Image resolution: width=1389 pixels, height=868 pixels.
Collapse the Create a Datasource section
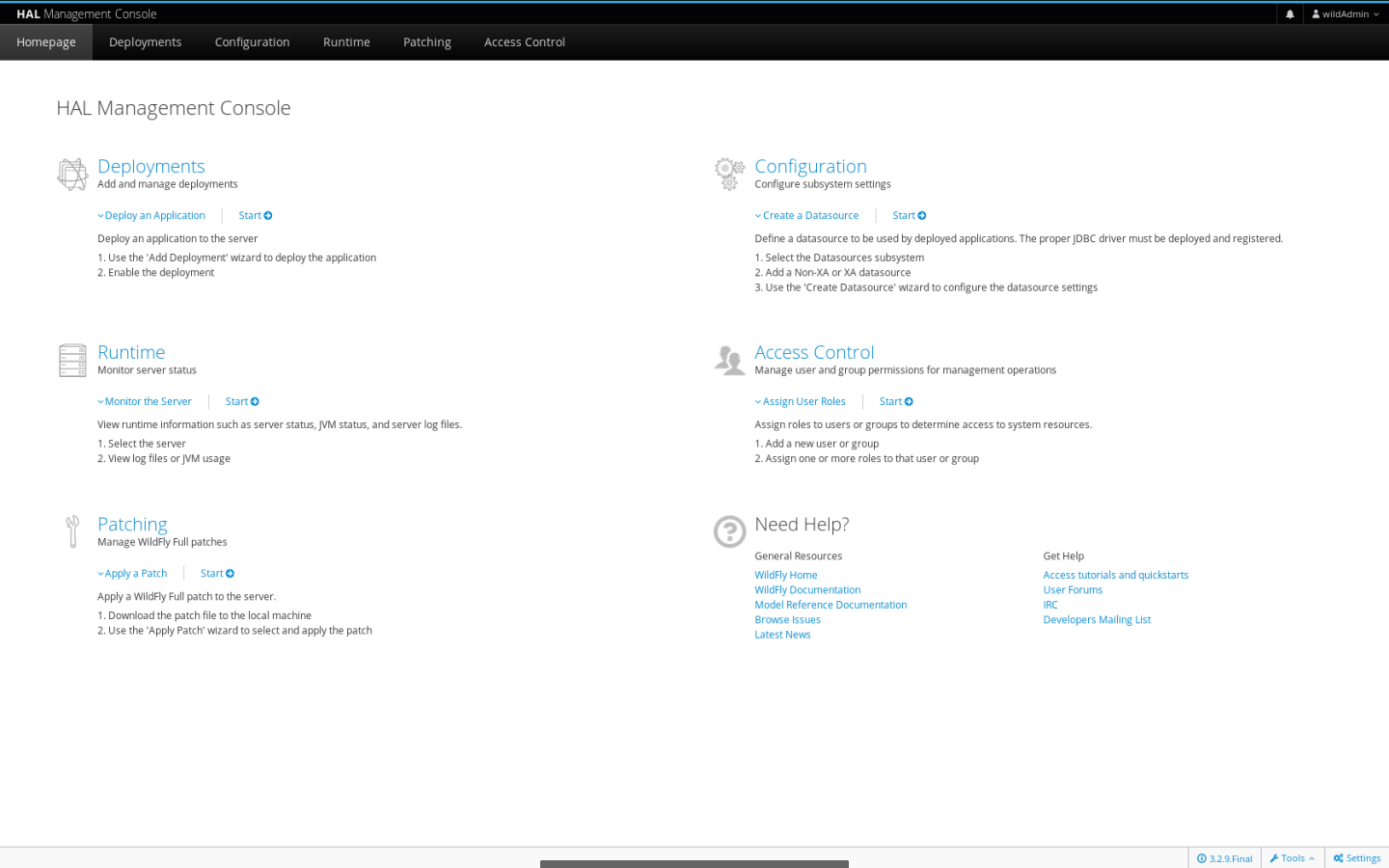(x=808, y=216)
